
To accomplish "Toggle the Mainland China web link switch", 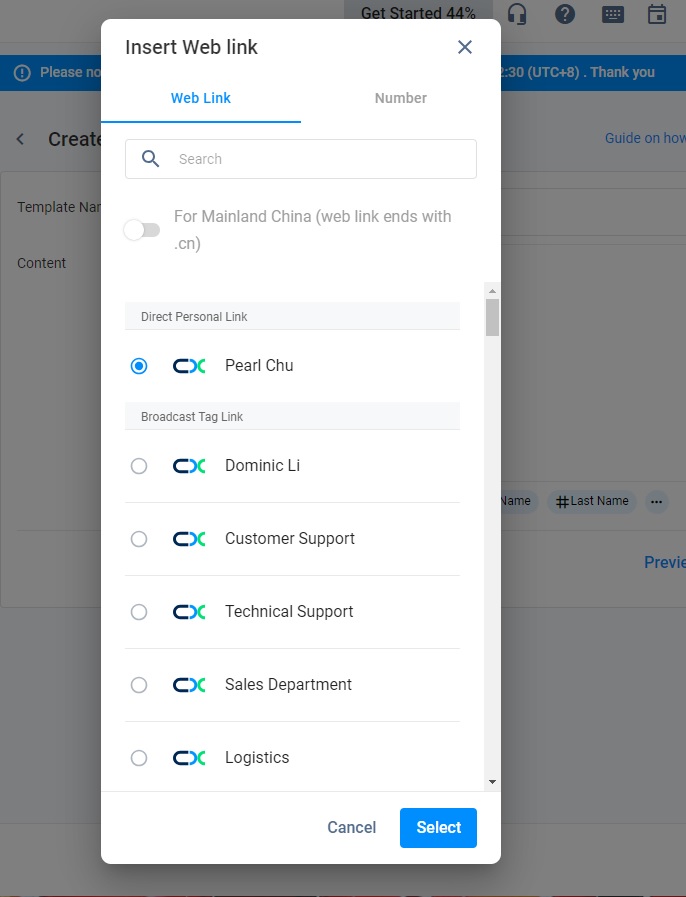I will point(142,230).
